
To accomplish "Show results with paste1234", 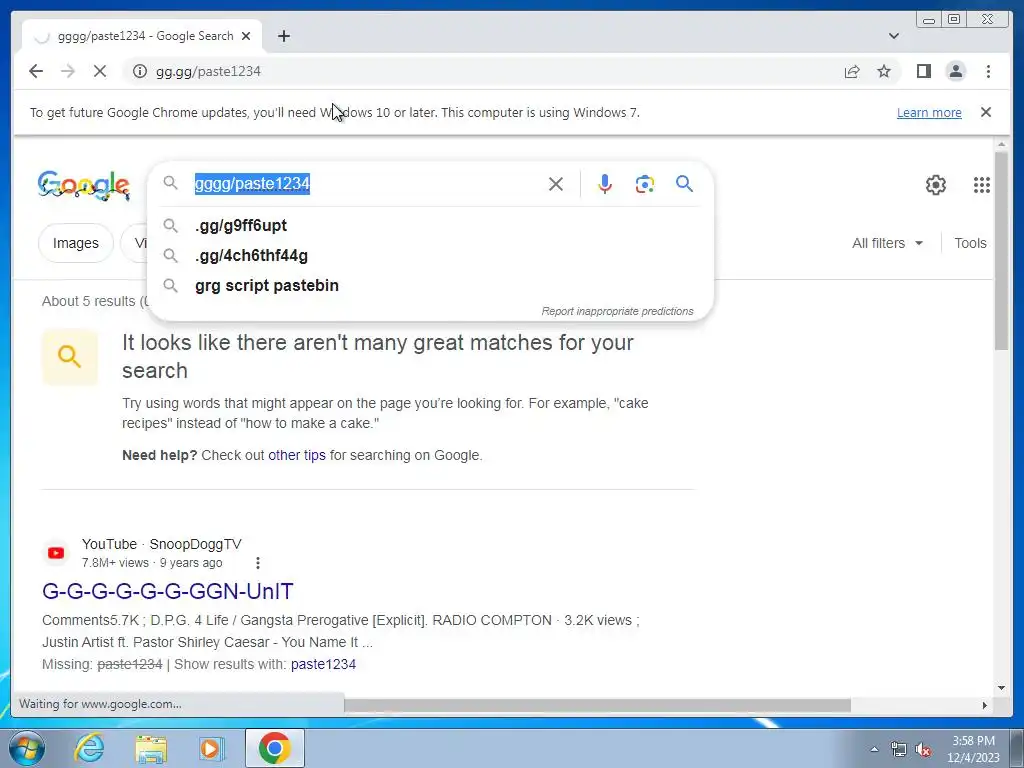I will pyautogui.click(x=323, y=664).
